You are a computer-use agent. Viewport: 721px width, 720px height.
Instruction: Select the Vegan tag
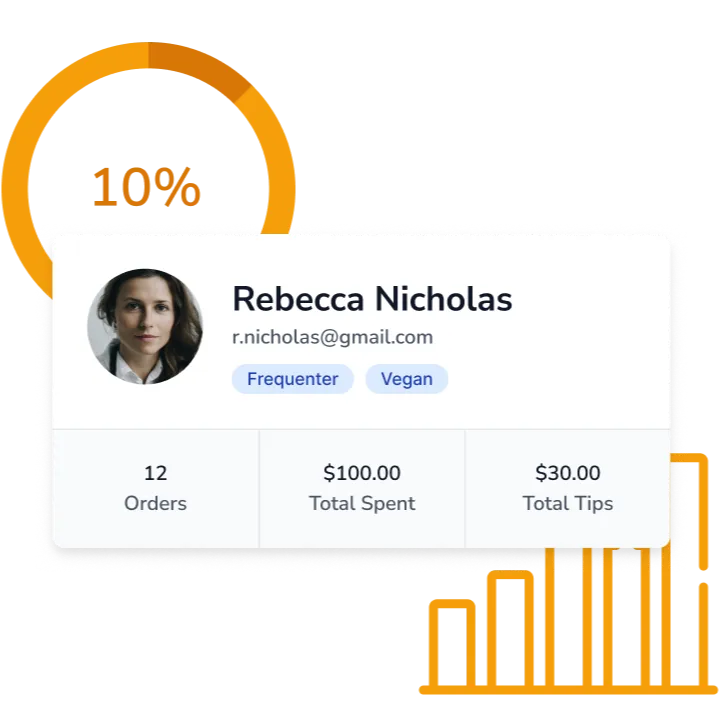point(406,379)
